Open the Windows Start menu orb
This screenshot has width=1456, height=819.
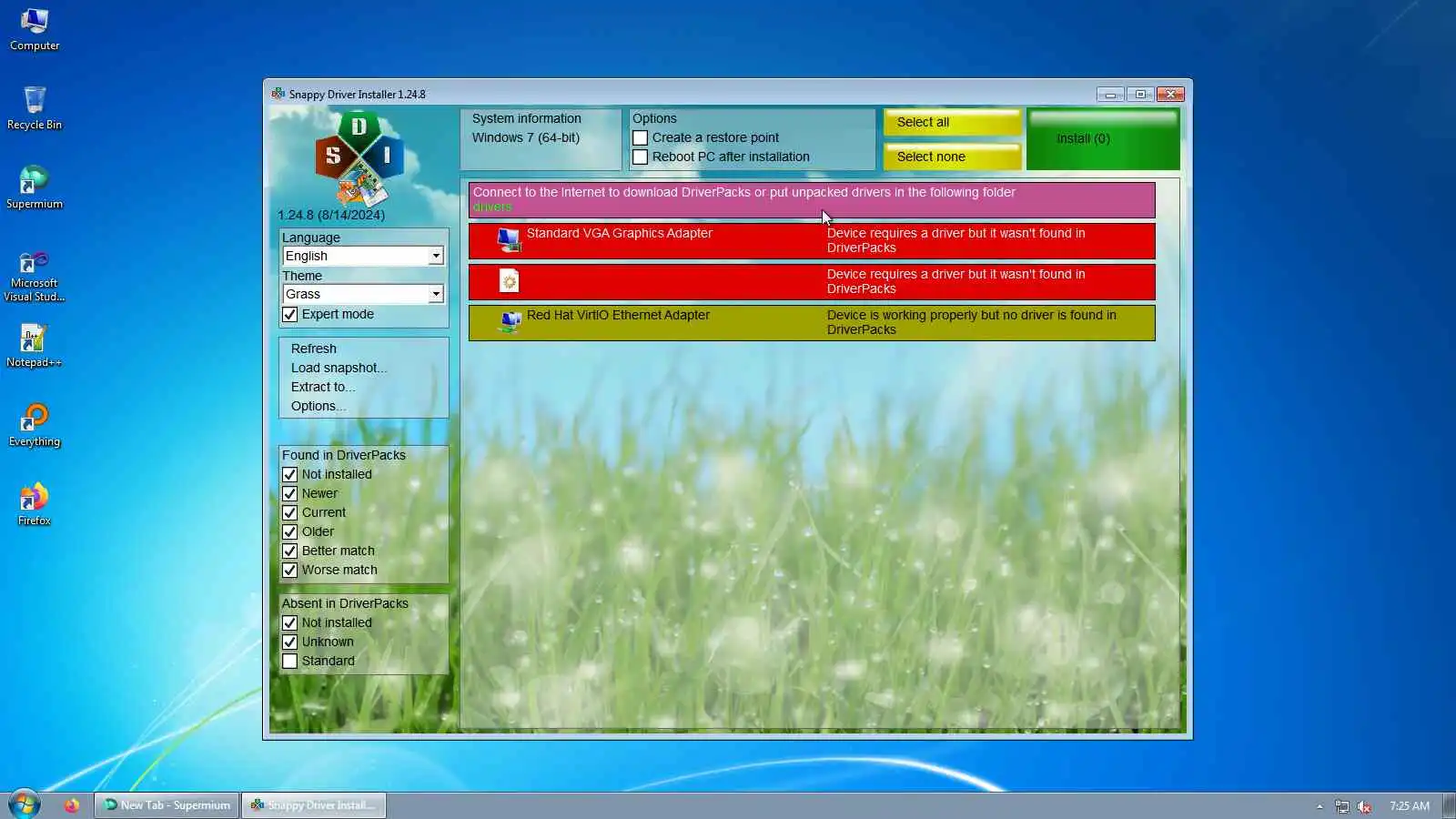25,804
